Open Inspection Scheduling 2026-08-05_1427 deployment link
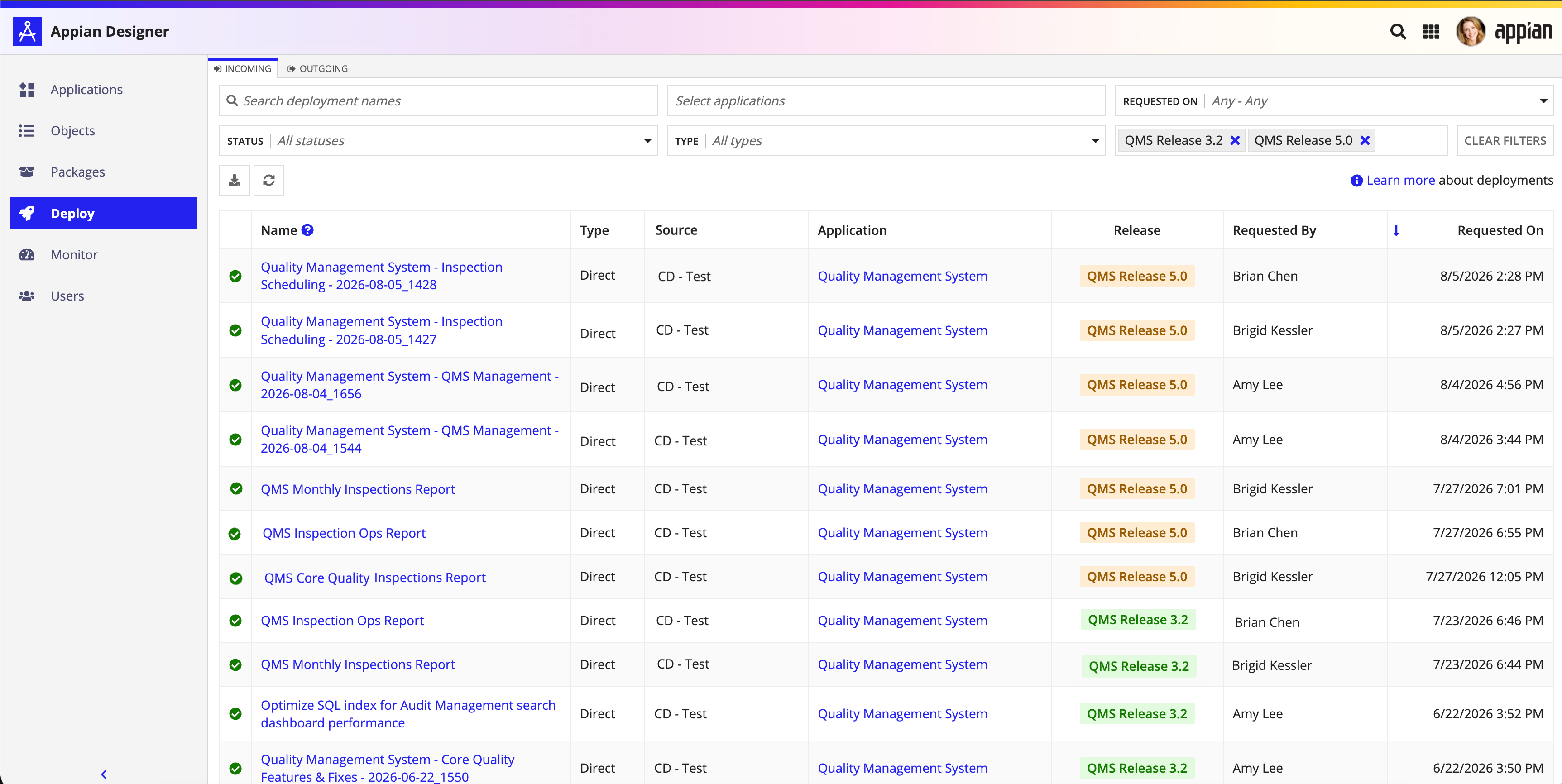1562x784 pixels. (x=381, y=330)
